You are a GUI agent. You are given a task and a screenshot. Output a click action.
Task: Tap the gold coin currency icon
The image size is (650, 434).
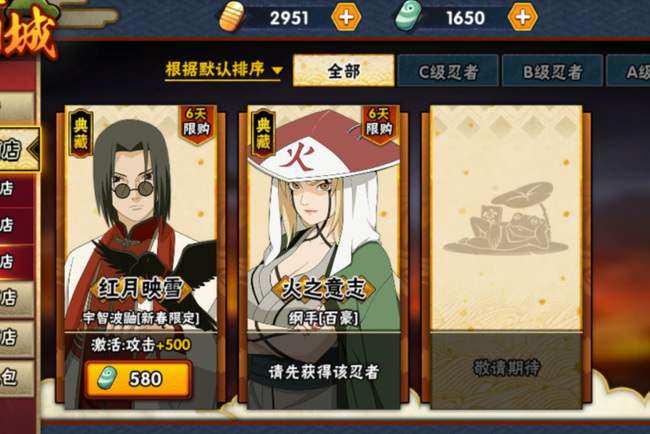[x=230, y=17]
